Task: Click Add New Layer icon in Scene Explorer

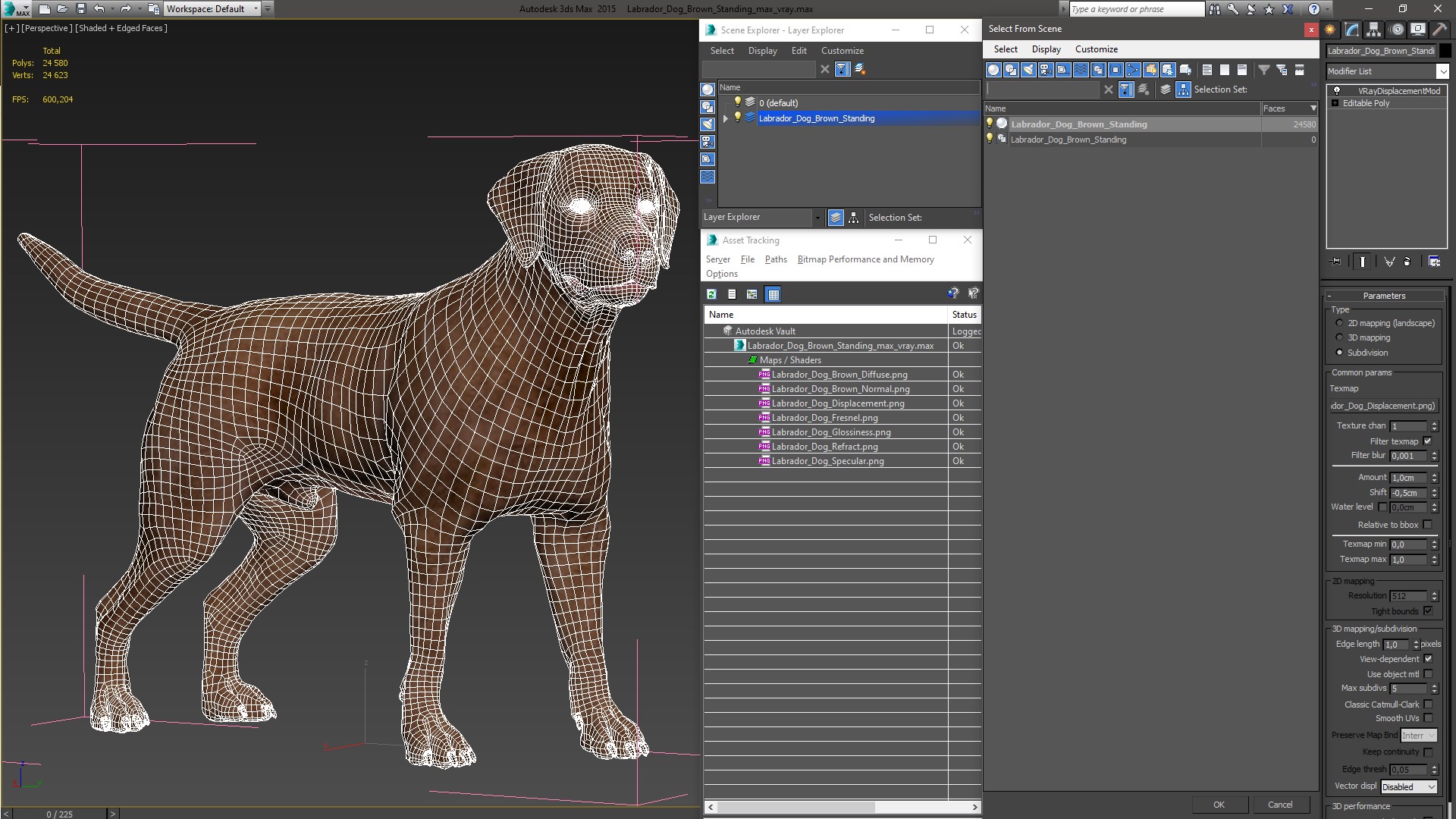Action: (x=860, y=69)
